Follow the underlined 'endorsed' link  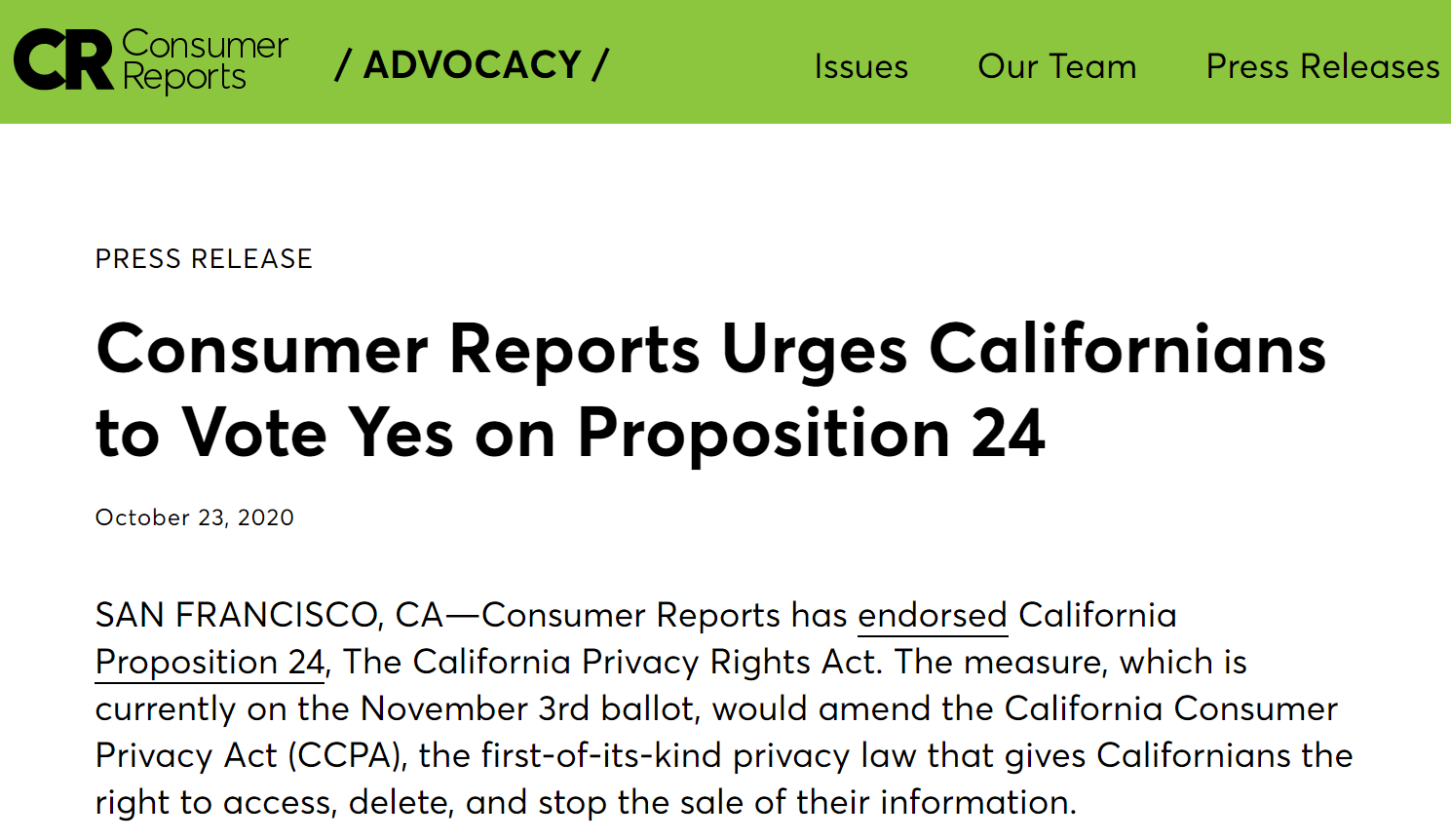[933, 616]
